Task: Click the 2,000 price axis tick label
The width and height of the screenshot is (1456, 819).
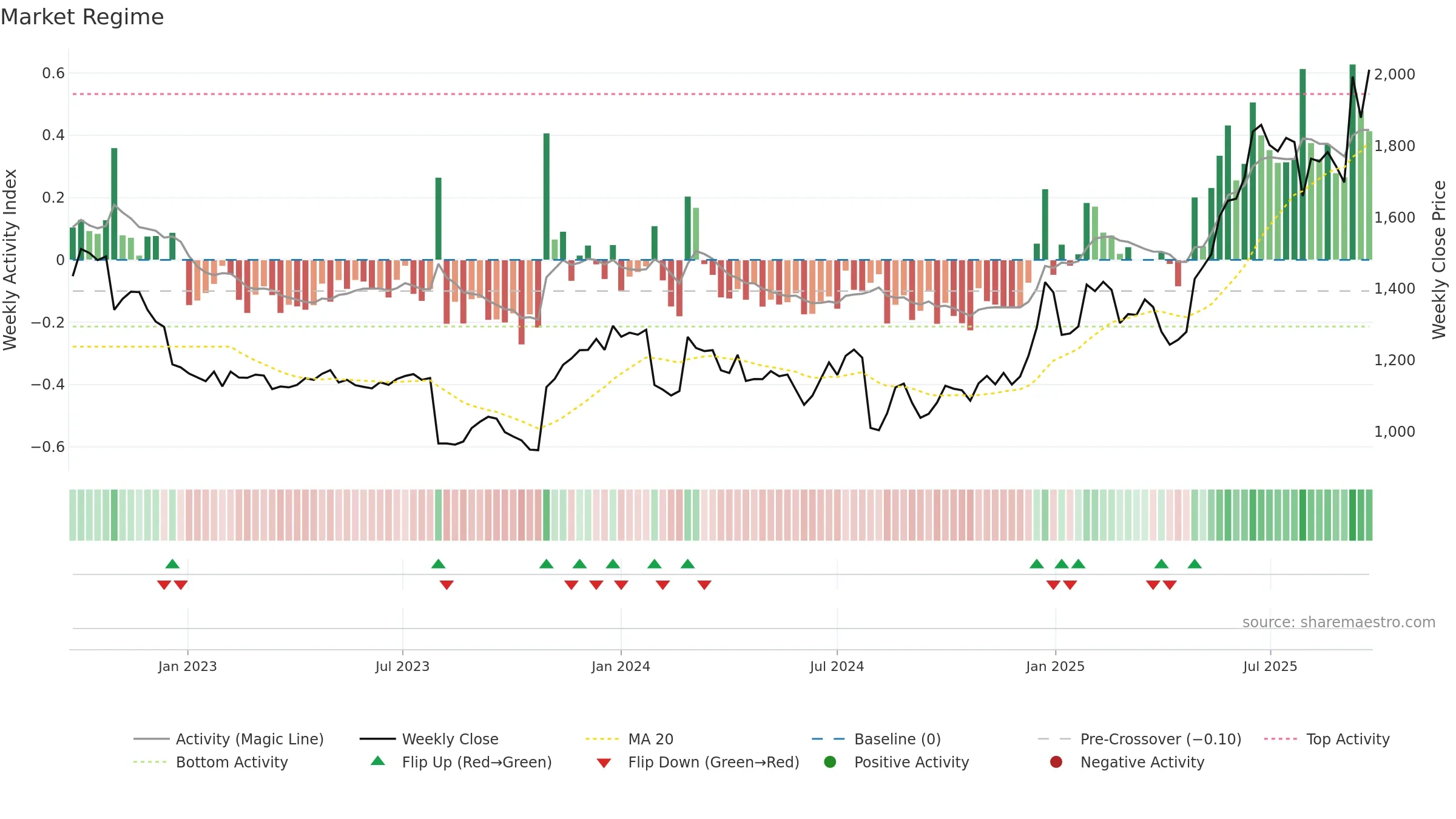Action: [x=1394, y=74]
